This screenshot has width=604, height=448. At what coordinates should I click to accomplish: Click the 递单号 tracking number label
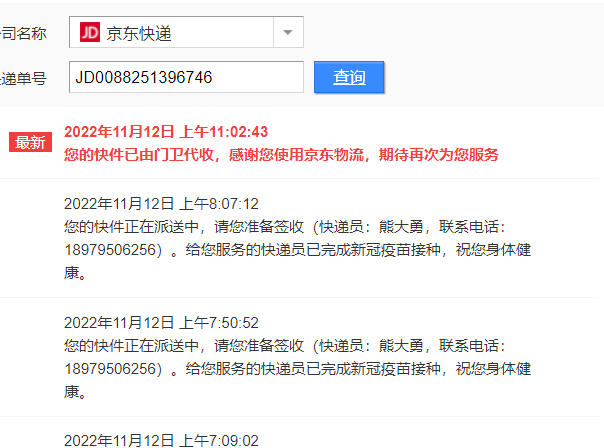click(23, 79)
